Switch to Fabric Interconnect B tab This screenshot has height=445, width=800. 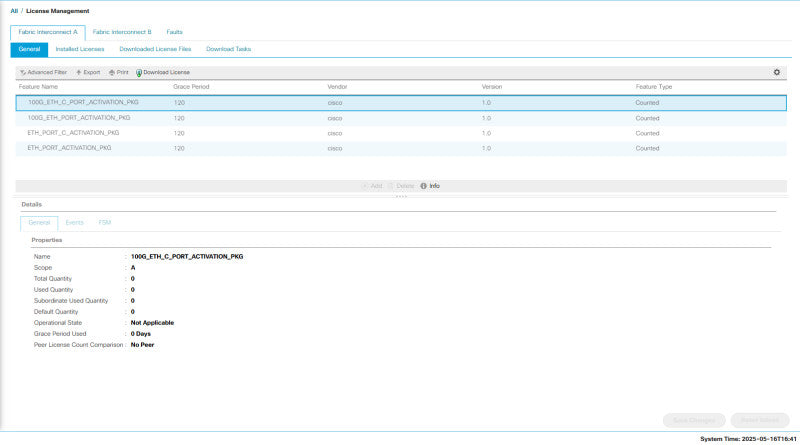coord(122,32)
